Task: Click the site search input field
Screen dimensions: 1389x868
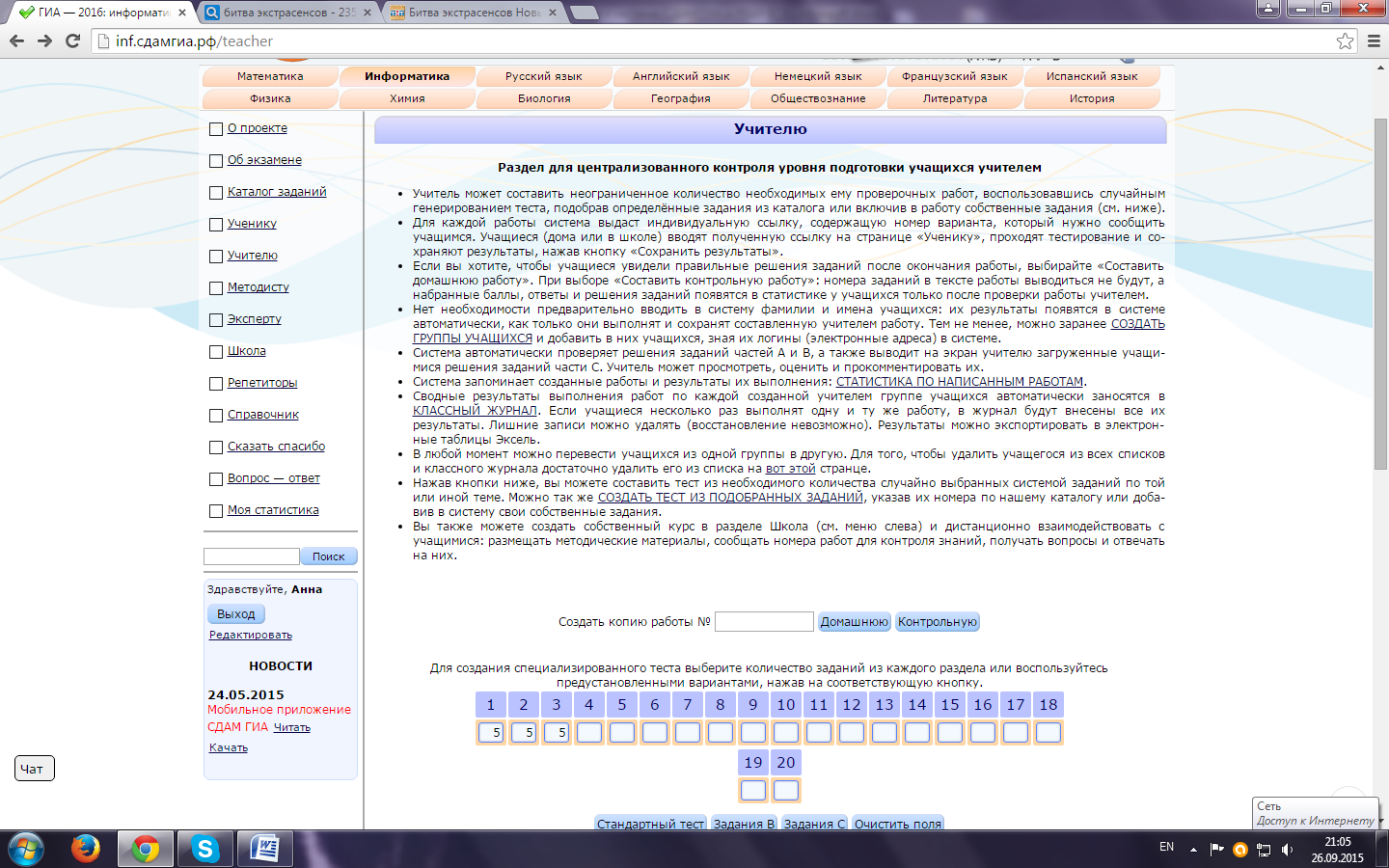Action: 252,556
